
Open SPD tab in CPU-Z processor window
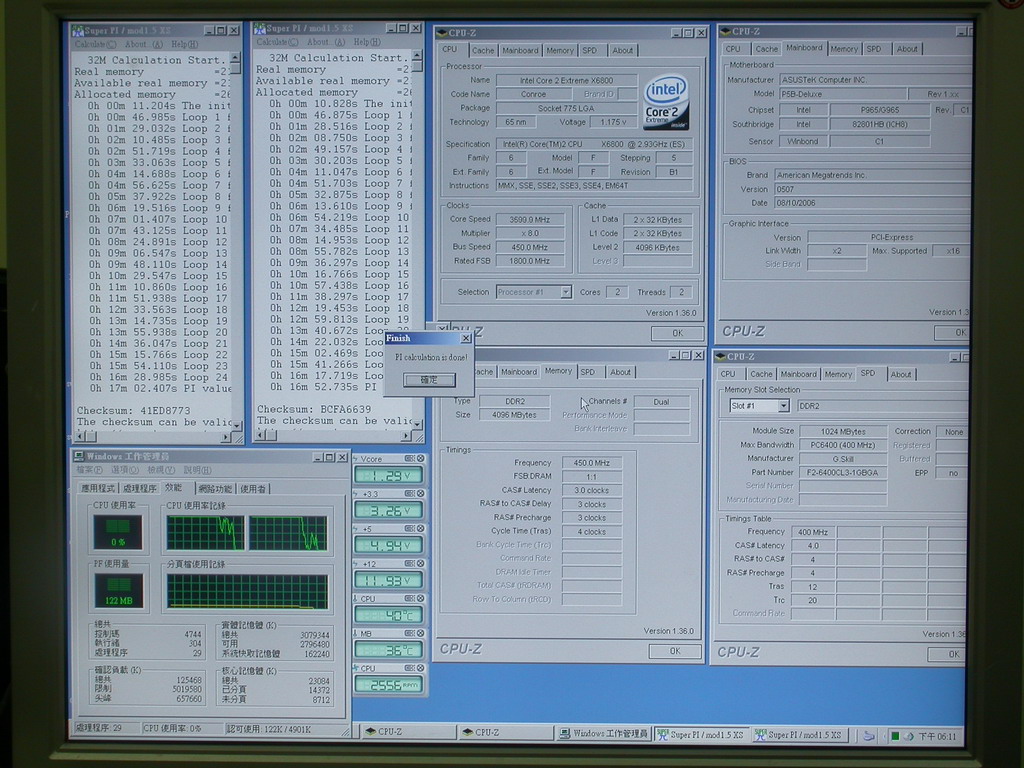point(590,50)
